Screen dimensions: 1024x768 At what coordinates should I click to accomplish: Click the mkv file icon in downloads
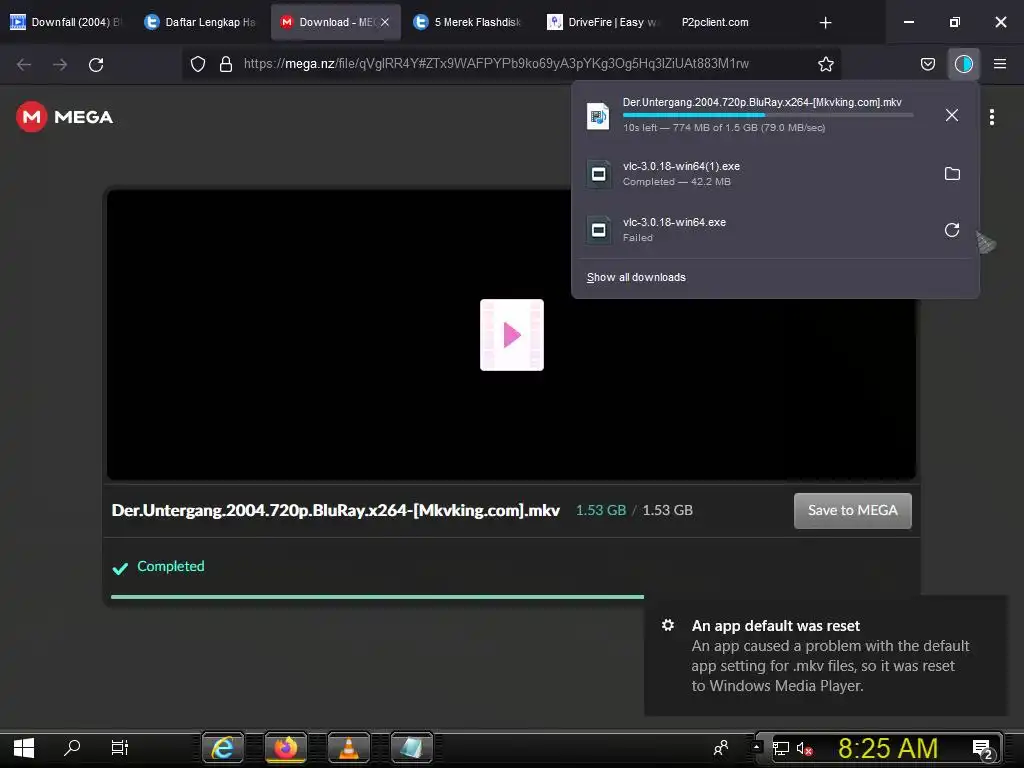(598, 116)
